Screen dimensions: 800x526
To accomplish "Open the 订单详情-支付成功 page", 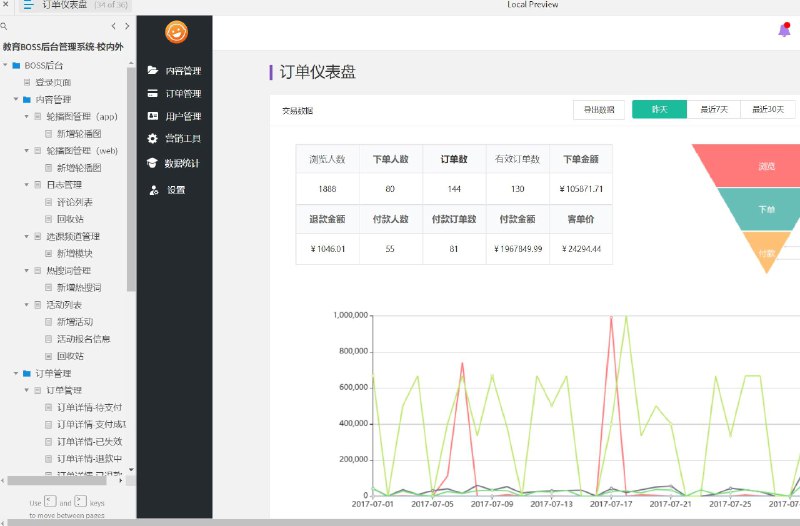I will pyautogui.click(x=91, y=424).
